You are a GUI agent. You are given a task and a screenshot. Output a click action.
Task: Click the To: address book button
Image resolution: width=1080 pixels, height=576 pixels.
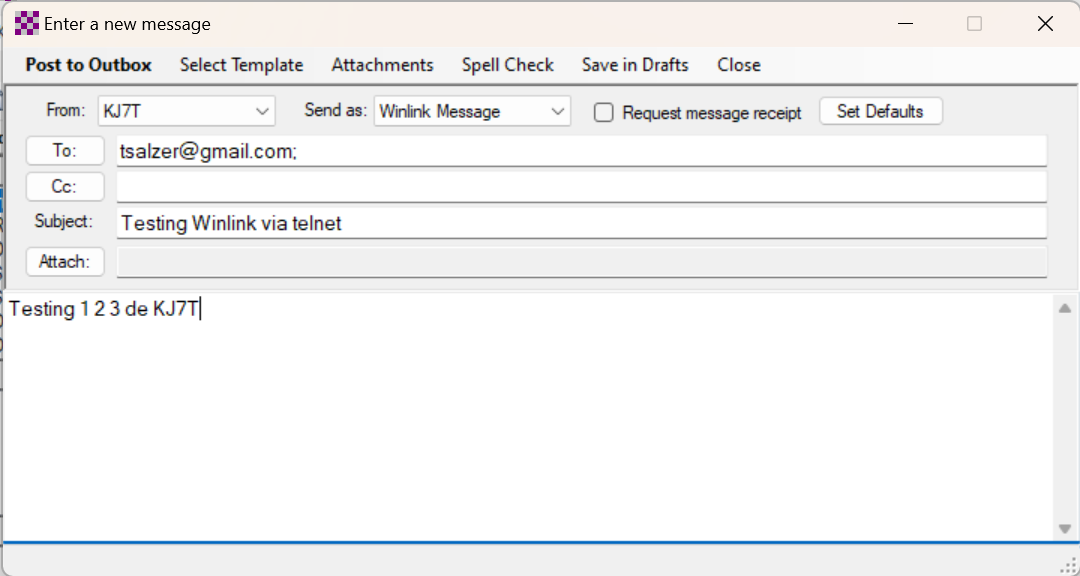(65, 151)
